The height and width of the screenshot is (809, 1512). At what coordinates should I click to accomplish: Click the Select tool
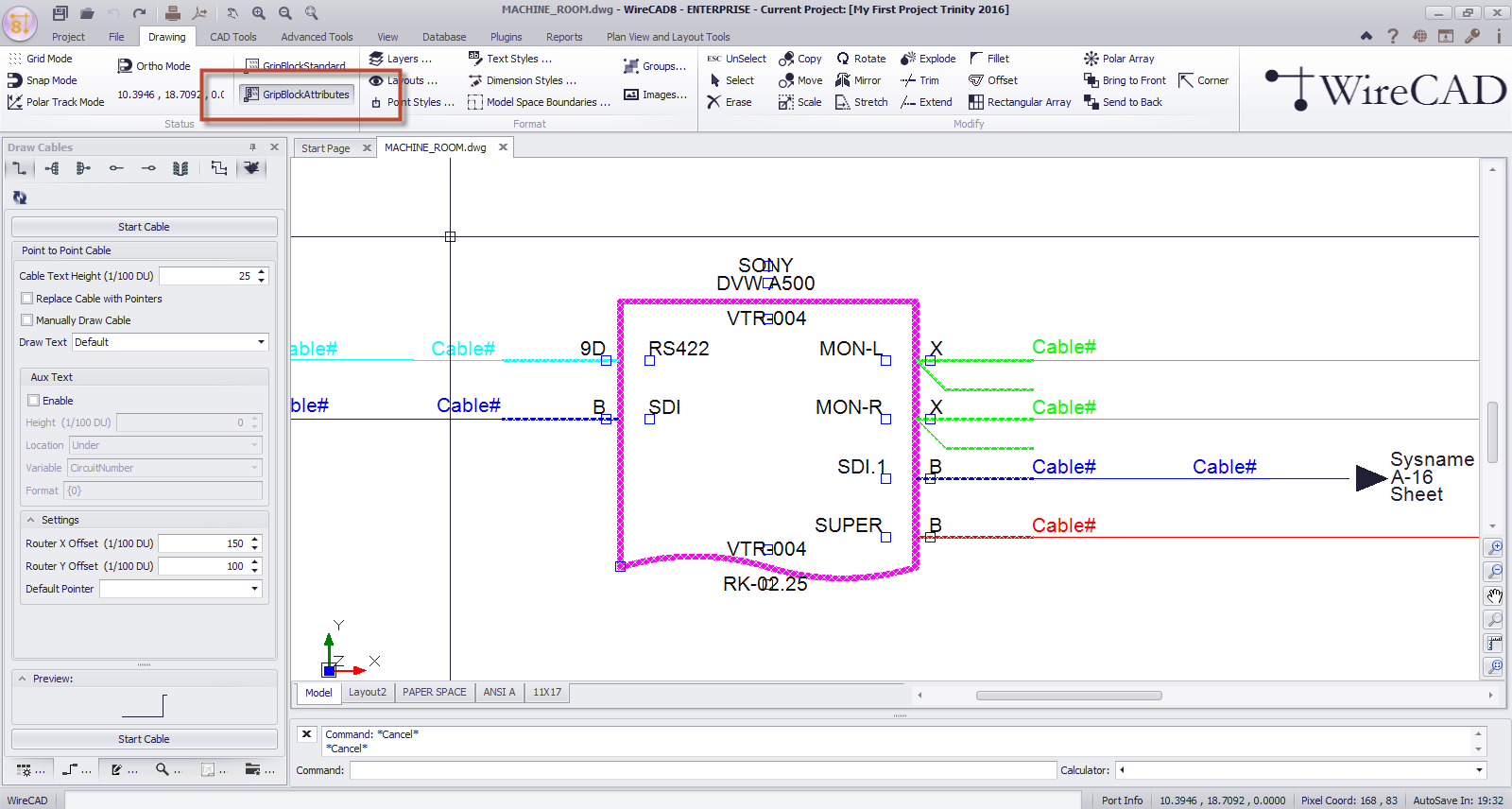[730, 80]
